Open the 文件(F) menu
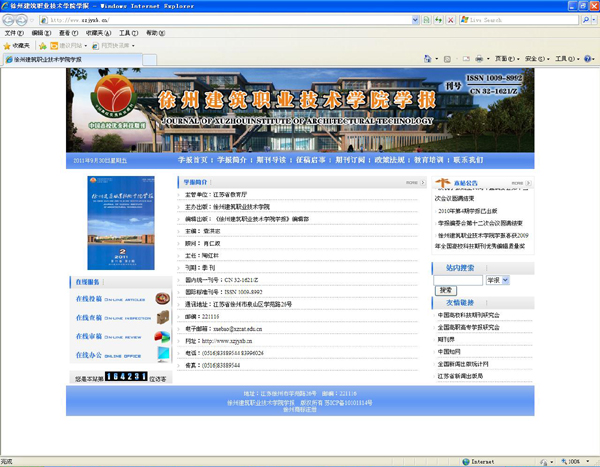This screenshot has width=600, height=467. point(14,33)
